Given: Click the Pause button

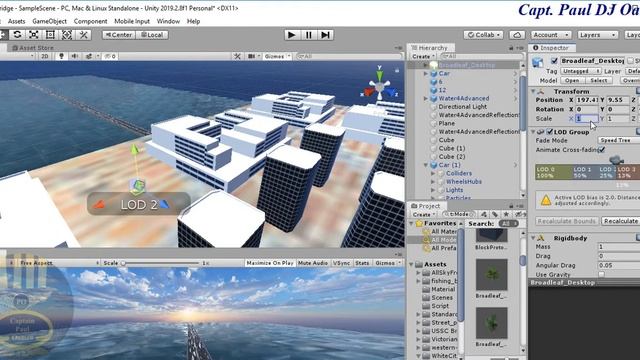Looking at the screenshot, I should point(309,35).
